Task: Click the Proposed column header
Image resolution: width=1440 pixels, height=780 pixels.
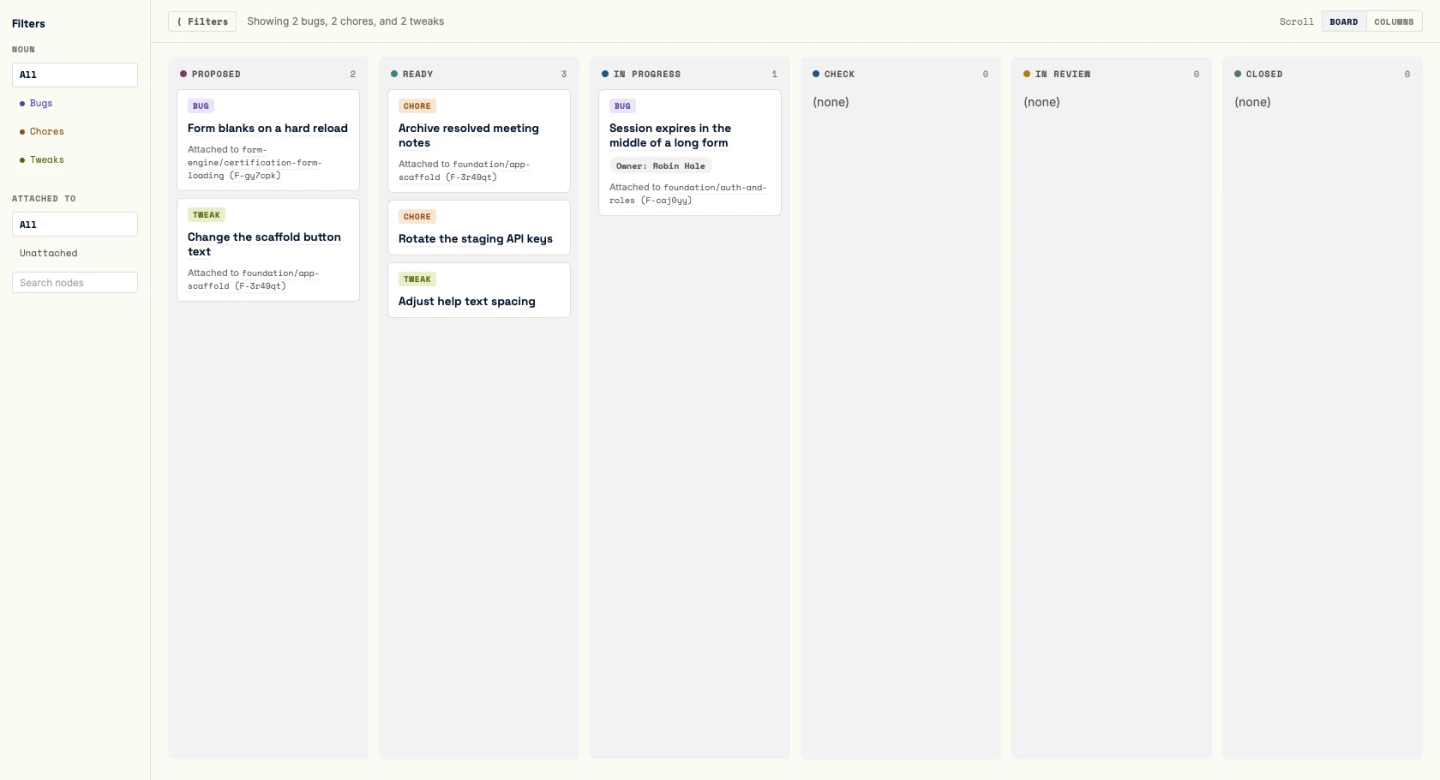Action: [268, 74]
